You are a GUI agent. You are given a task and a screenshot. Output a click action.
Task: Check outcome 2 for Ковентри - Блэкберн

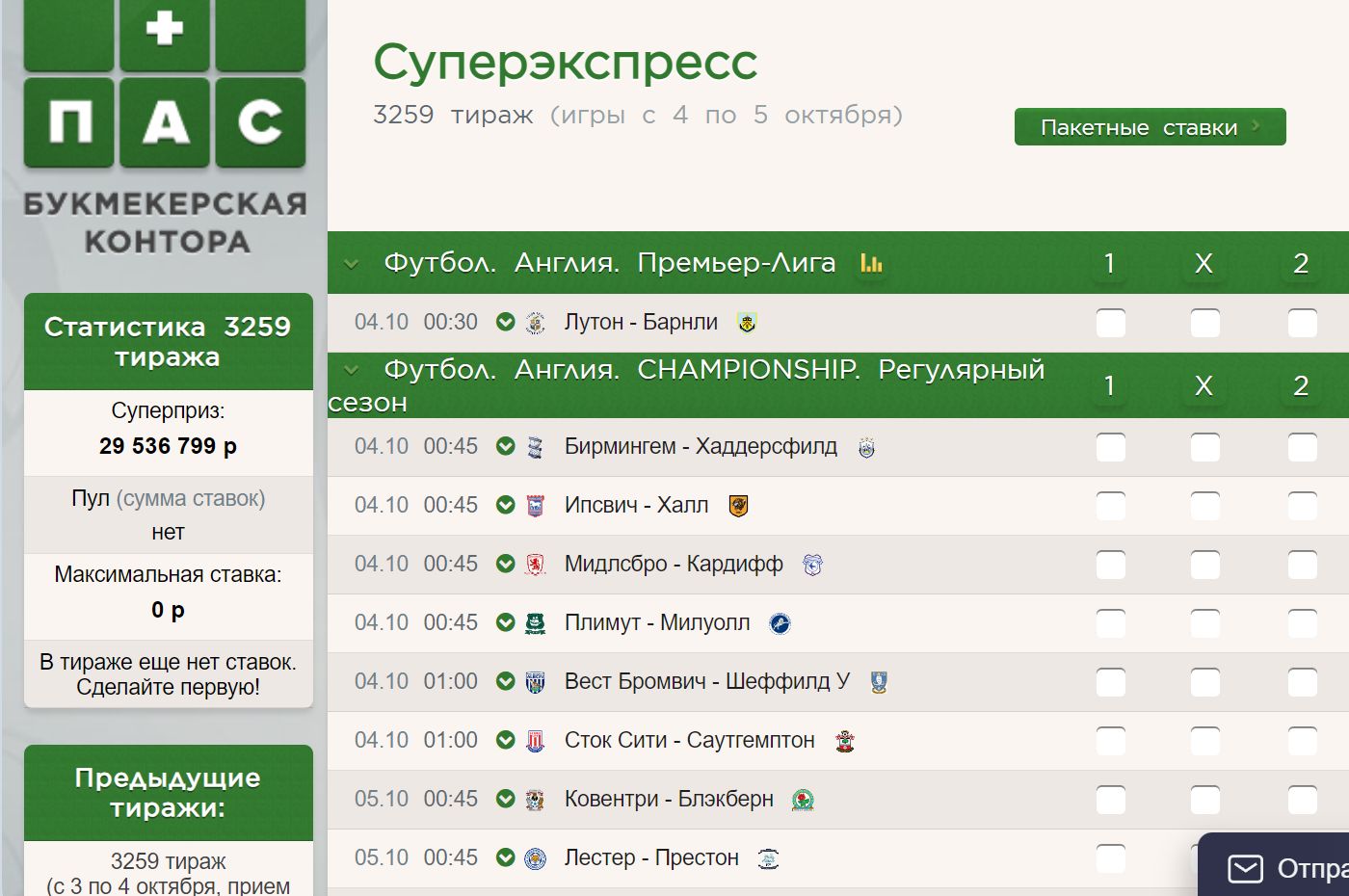(1302, 800)
